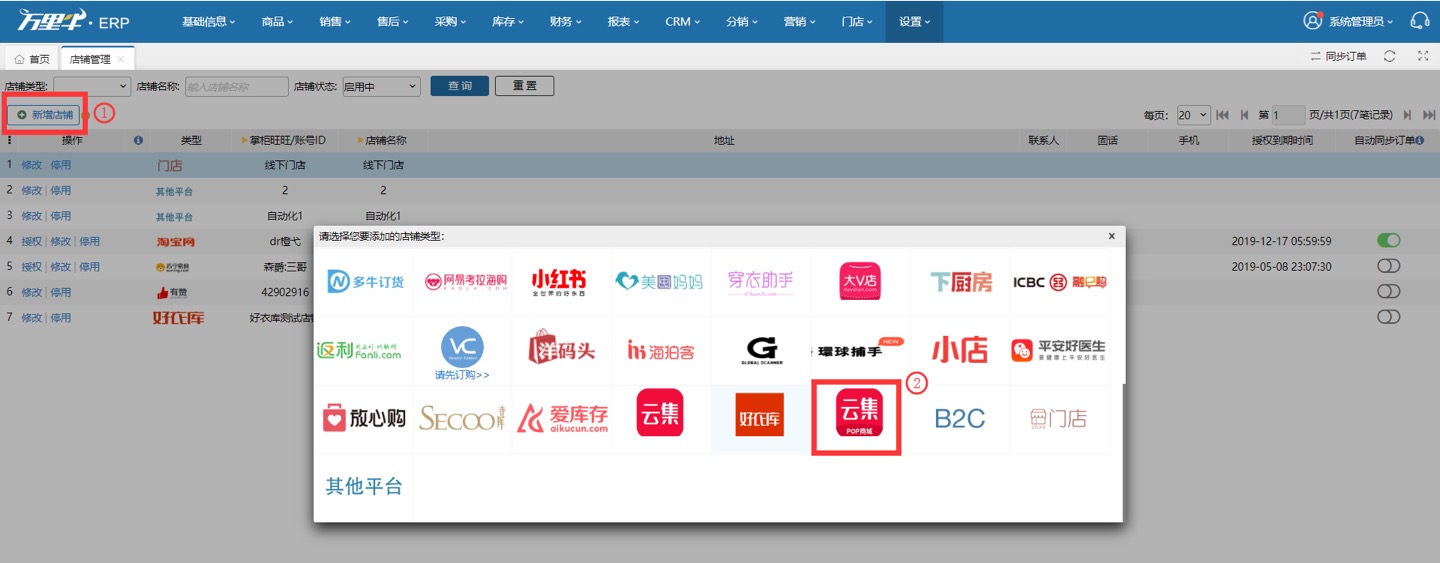Choose the 返利 Fanli.com platform logo
The image size is (1440, 563).
pos(359,350)
